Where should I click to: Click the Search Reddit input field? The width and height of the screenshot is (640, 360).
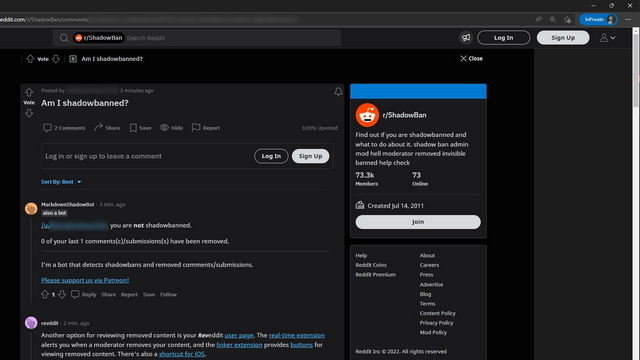point(232,38)
